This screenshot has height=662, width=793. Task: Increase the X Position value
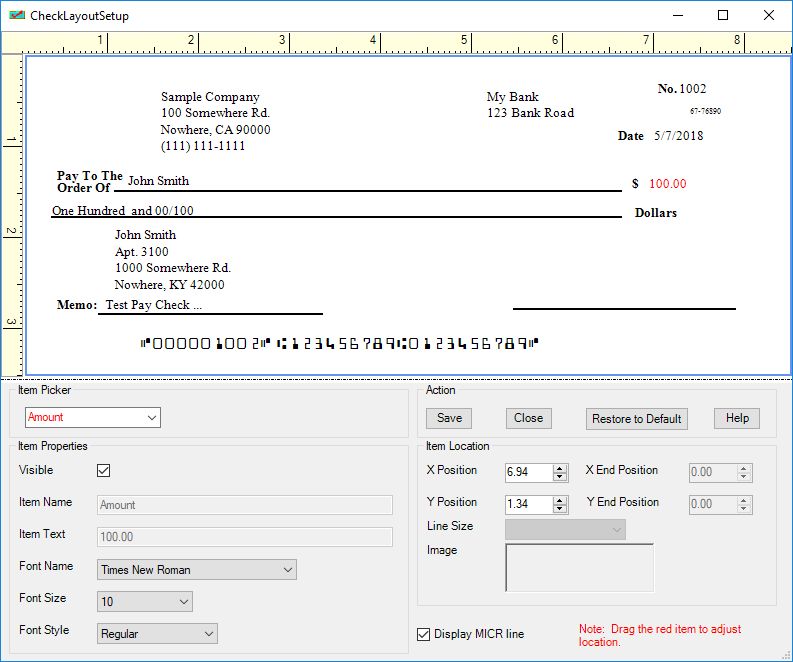559,468
